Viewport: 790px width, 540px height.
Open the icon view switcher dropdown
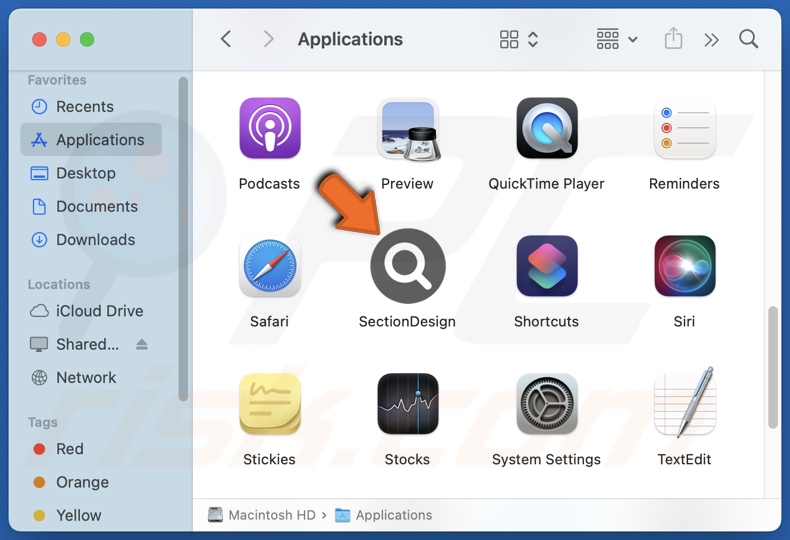click(x=519, y=39)
